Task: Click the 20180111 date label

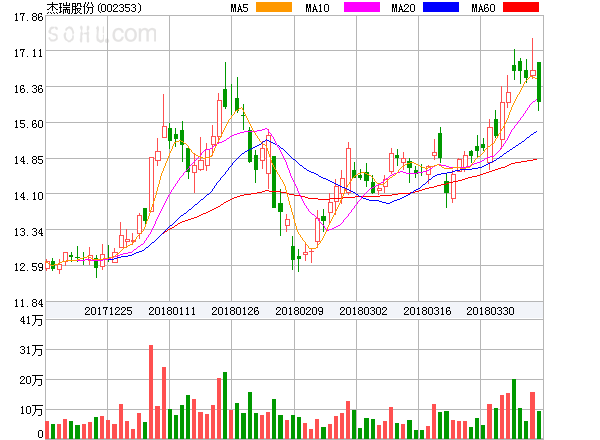Action: 172,311
